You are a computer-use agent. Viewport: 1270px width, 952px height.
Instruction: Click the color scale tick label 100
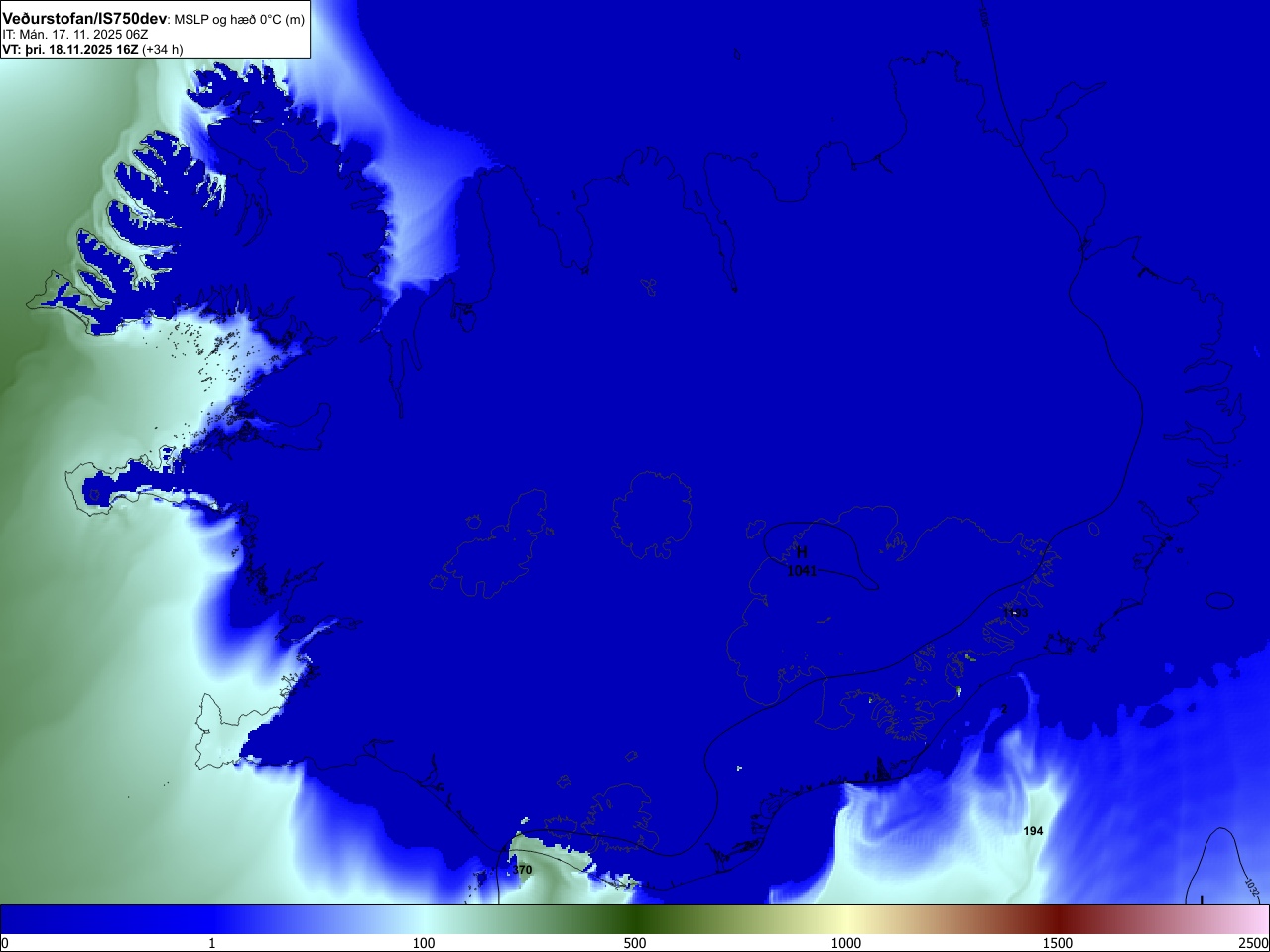coord(424,943)
